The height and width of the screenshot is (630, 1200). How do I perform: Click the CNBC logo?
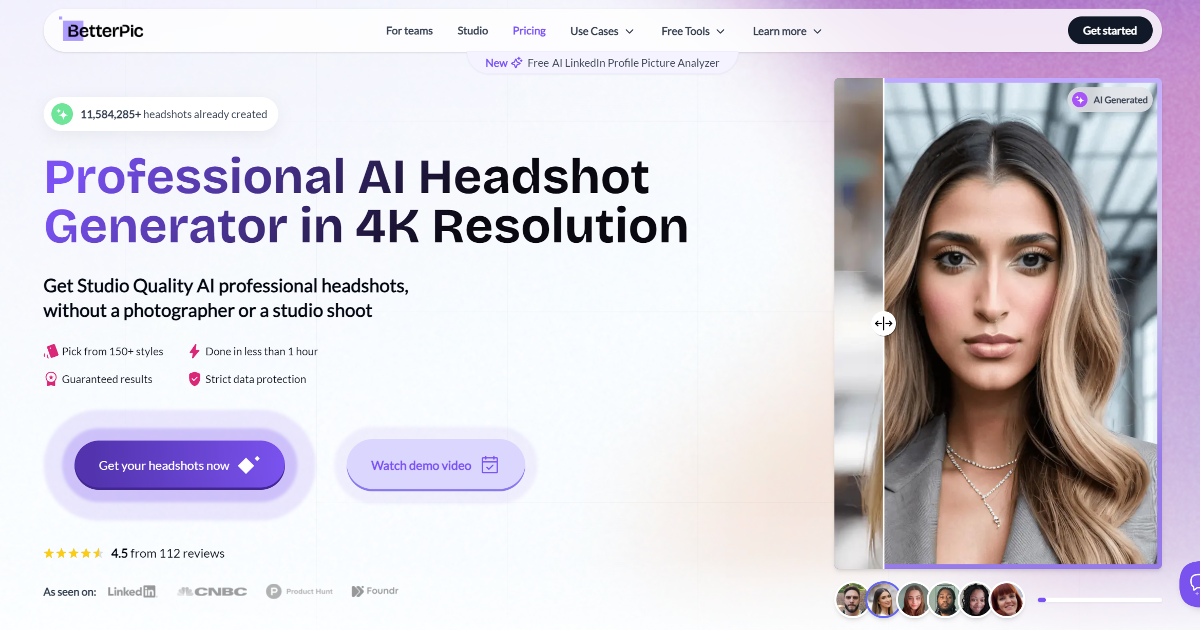(212, 591)
